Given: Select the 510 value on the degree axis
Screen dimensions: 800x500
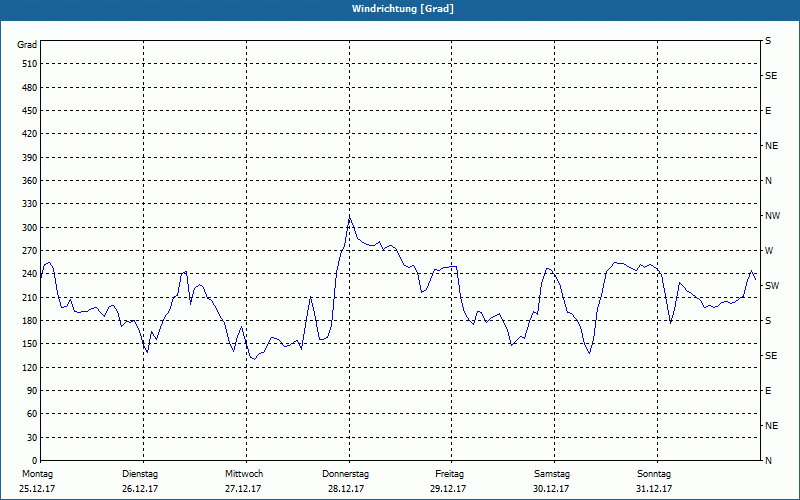Looking at the screenshot, I should pos(30,64).
